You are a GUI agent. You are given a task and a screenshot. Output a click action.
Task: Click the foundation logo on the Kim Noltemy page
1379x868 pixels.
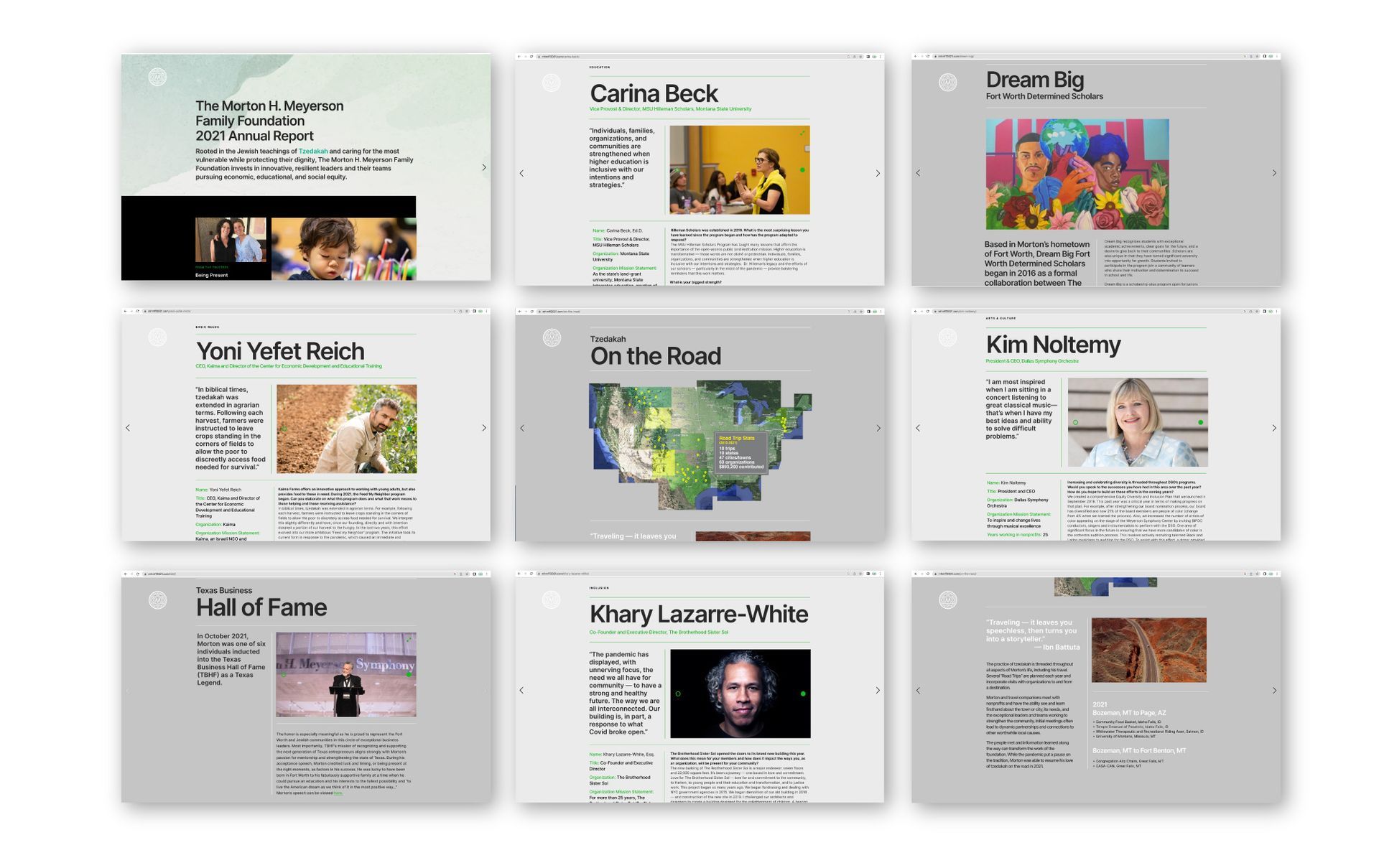coord(948,337)
